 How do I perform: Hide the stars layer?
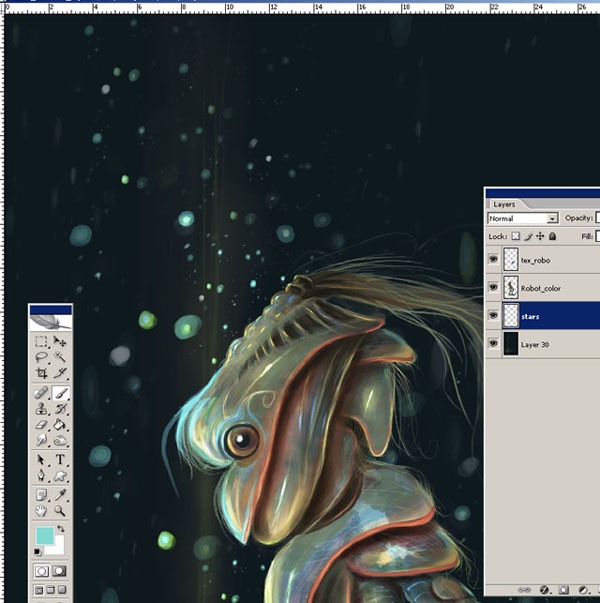click(493, 315)
